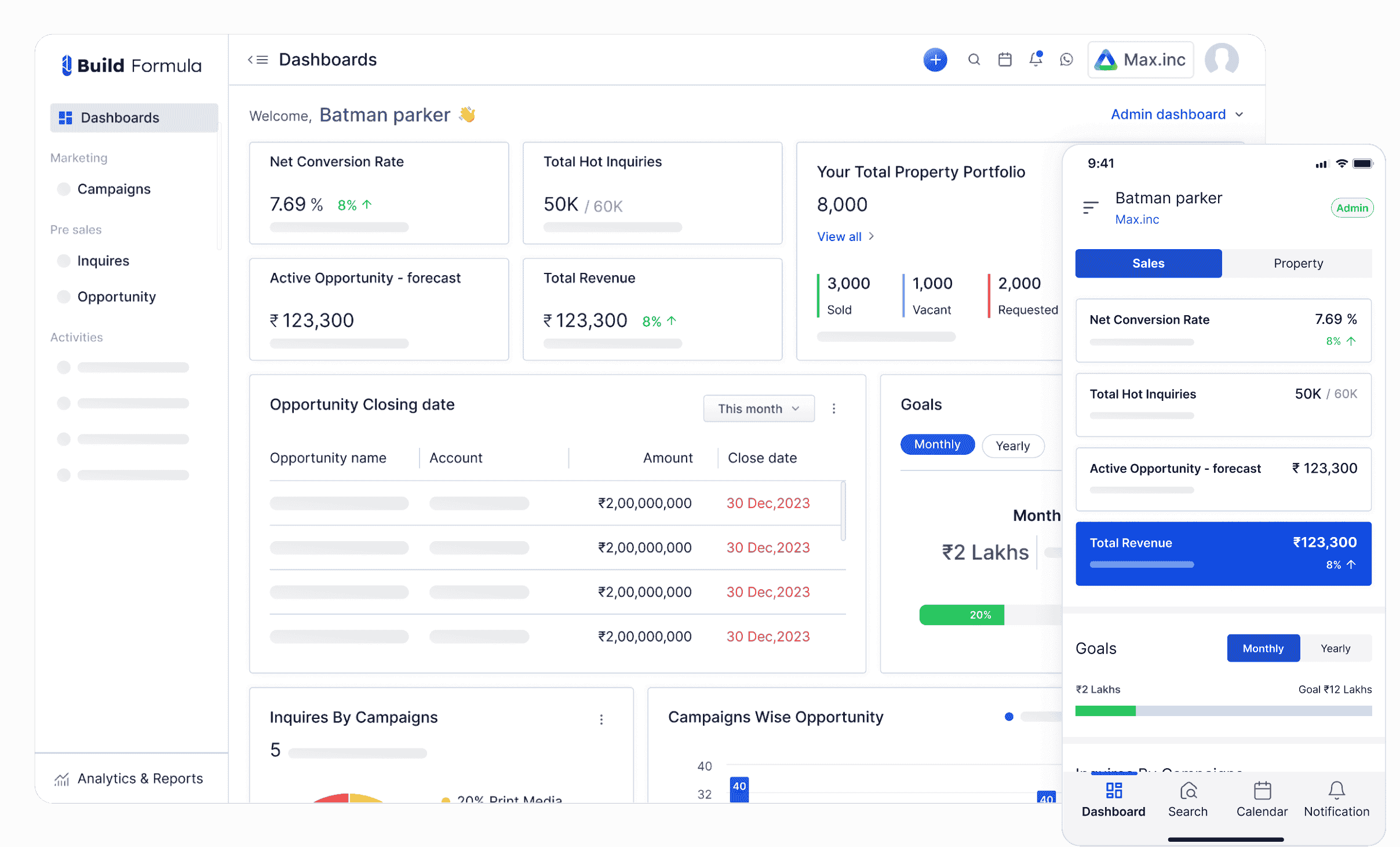Switch to the Property tab on mobile
Viewport: 1400px width, 847px height.
[1297, 264]
